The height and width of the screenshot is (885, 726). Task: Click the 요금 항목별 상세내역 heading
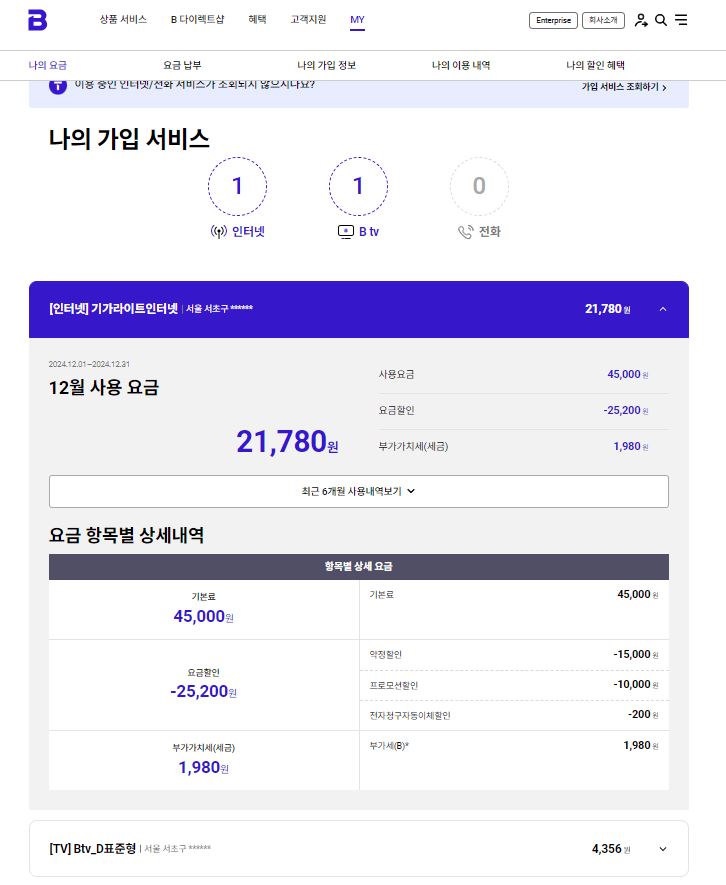coord(126,534)
